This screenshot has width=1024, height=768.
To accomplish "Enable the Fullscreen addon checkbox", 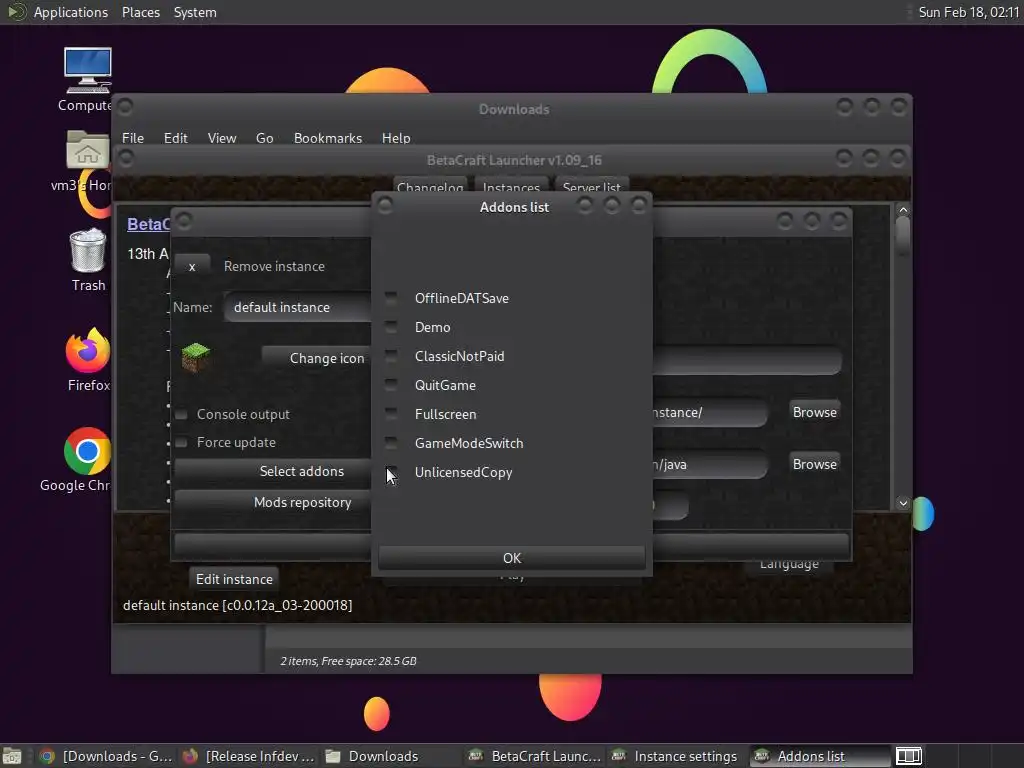I will (x=391, y=414).
